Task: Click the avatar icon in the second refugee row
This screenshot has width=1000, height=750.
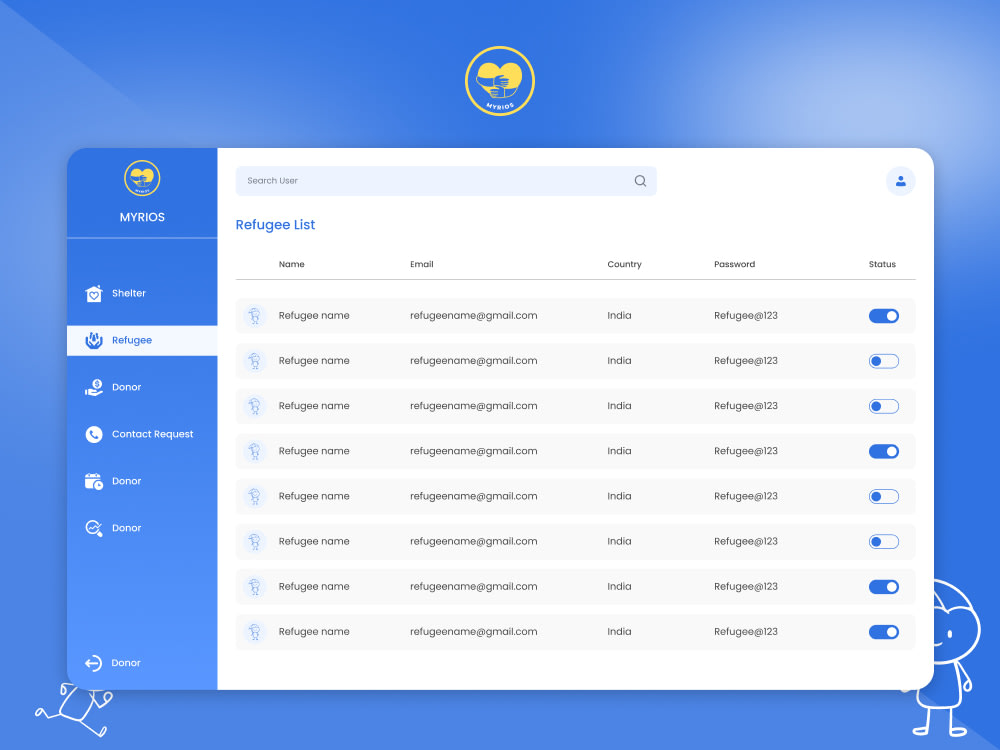Action: [x=255, y=361]
